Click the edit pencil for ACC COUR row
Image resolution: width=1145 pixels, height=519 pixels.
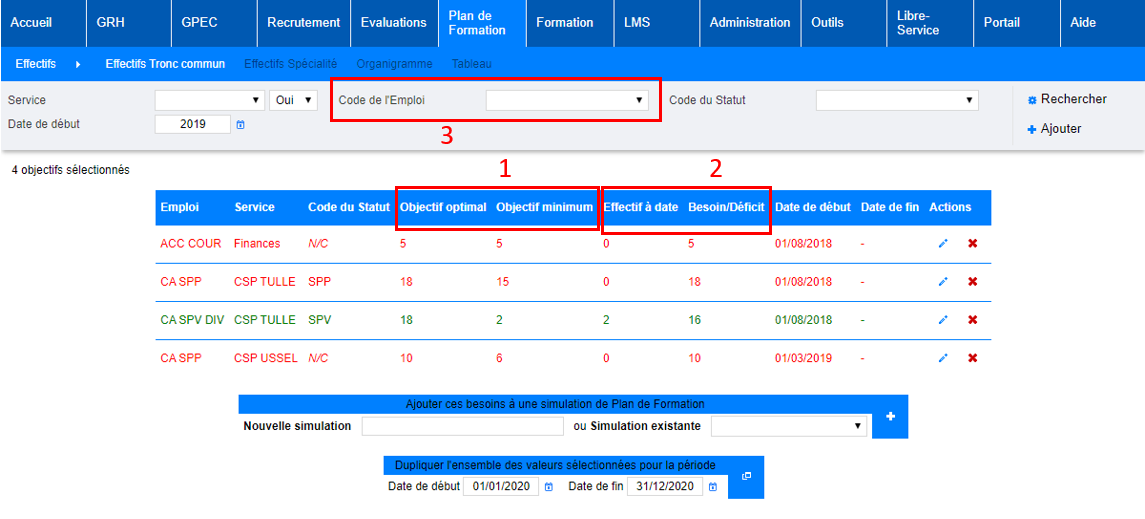942,244
